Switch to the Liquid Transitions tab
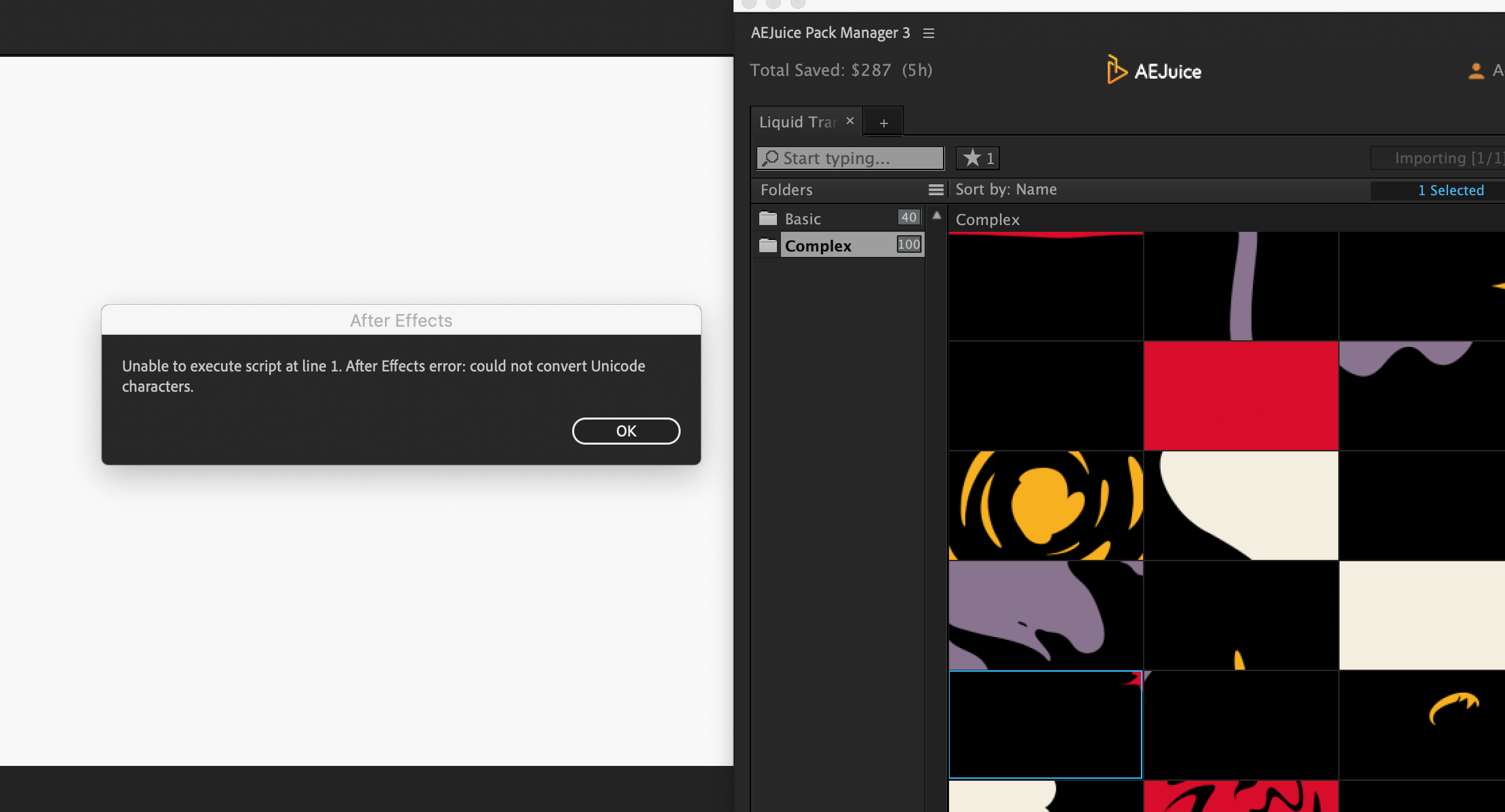The width and height of the screenshot is (1505, 812). coord(797,122)
